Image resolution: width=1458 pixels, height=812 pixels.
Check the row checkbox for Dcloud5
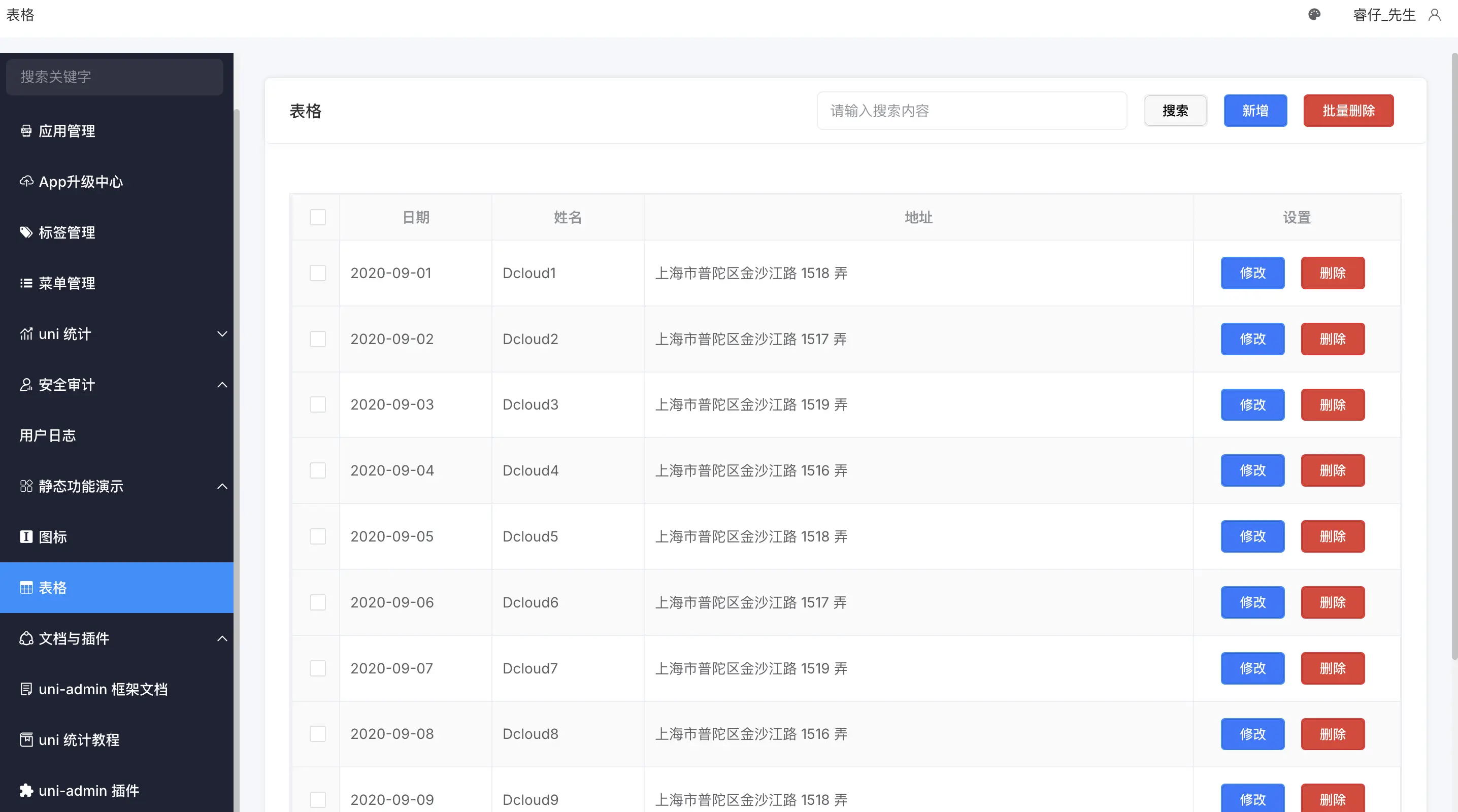pyautogui.click(x=317, y=536)
